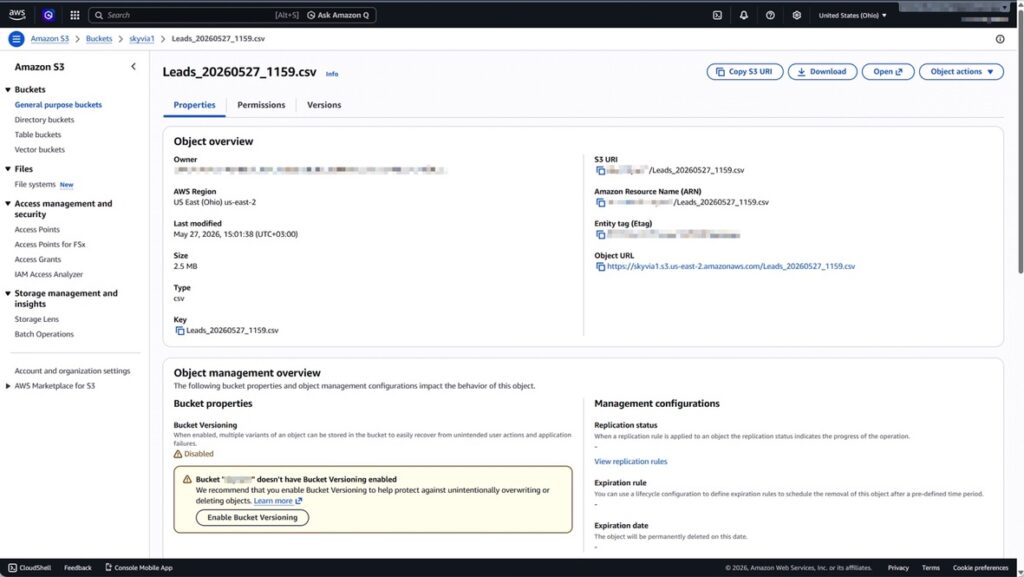Open the info panel icon at right
The width and height of the screenshot is (1024, 577).
[x=1000, y=39]
